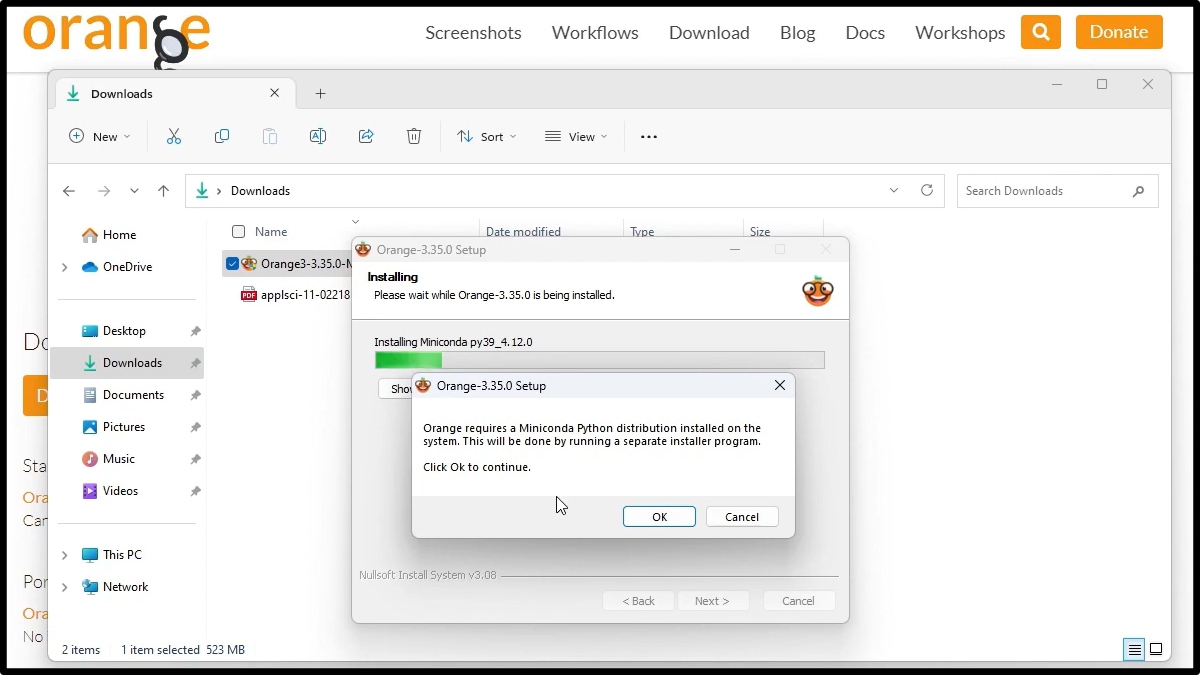Click the installer progress bar

pos(599,360)
